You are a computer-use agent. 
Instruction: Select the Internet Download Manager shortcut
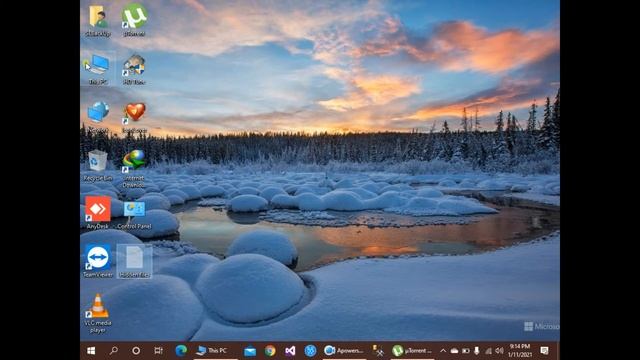coord(134,169)
